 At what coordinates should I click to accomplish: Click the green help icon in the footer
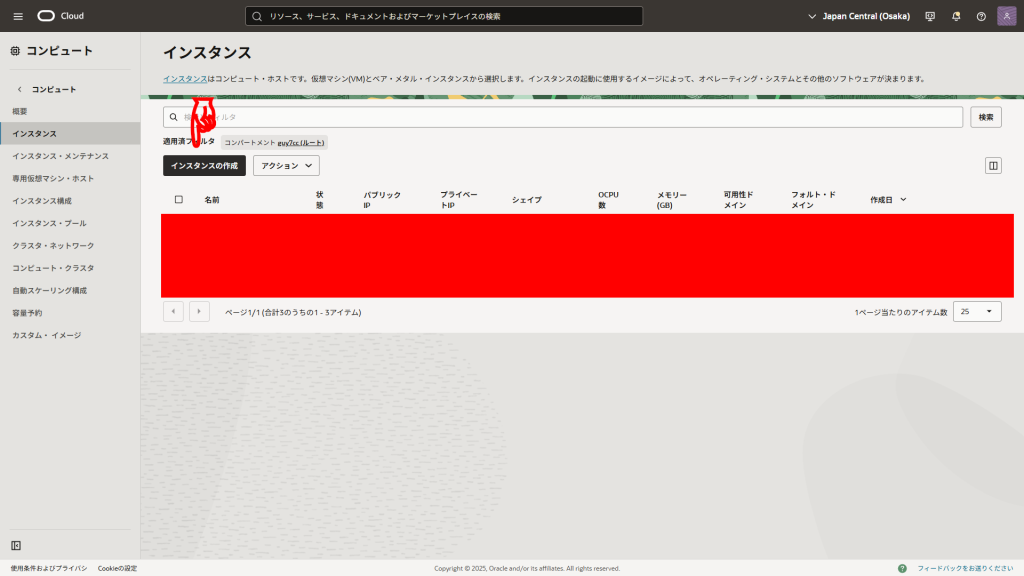903,568
